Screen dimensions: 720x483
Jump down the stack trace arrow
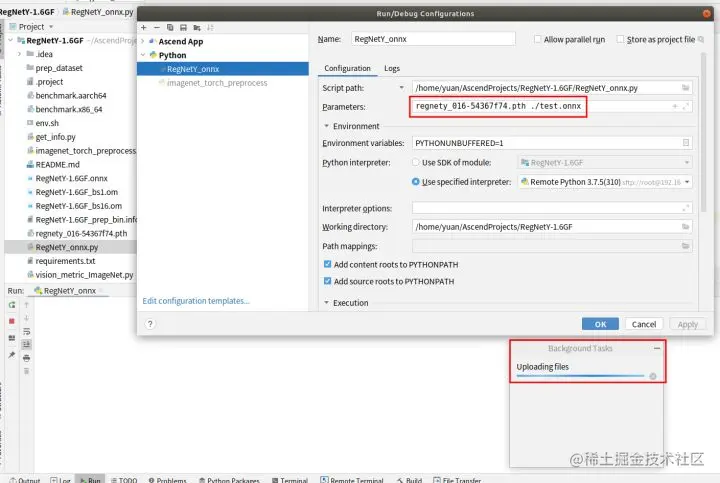[x=27, y=318]
